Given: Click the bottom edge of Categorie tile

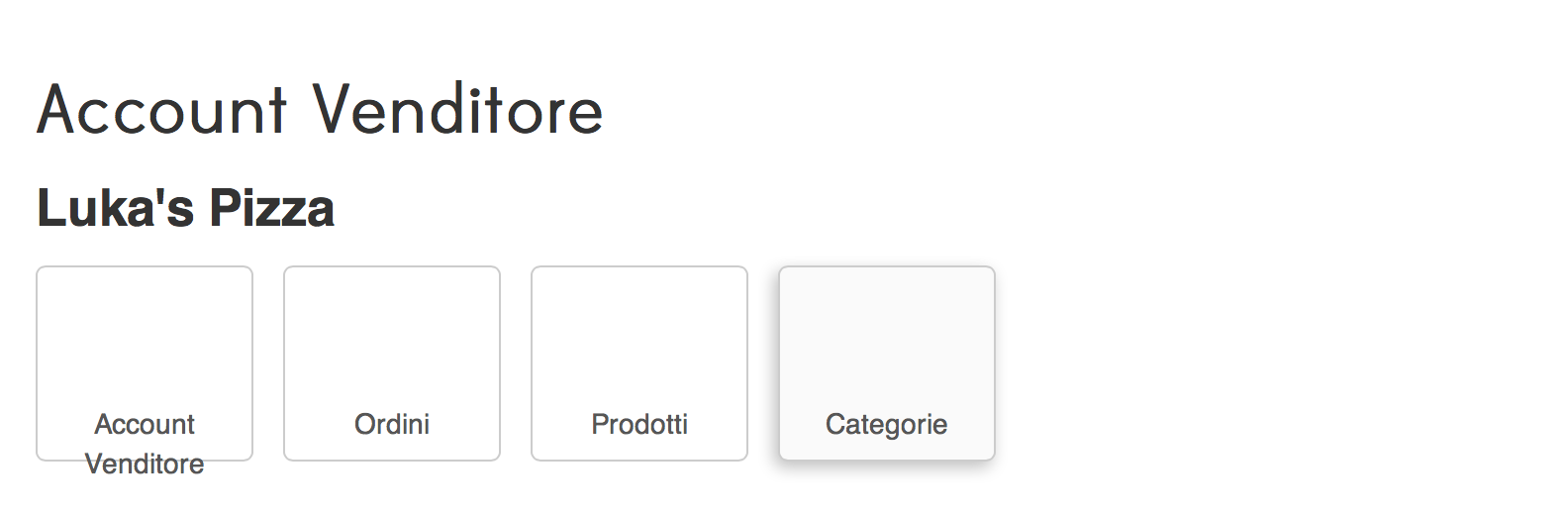Looking at the screenshot, I should [x=887, y=459].
